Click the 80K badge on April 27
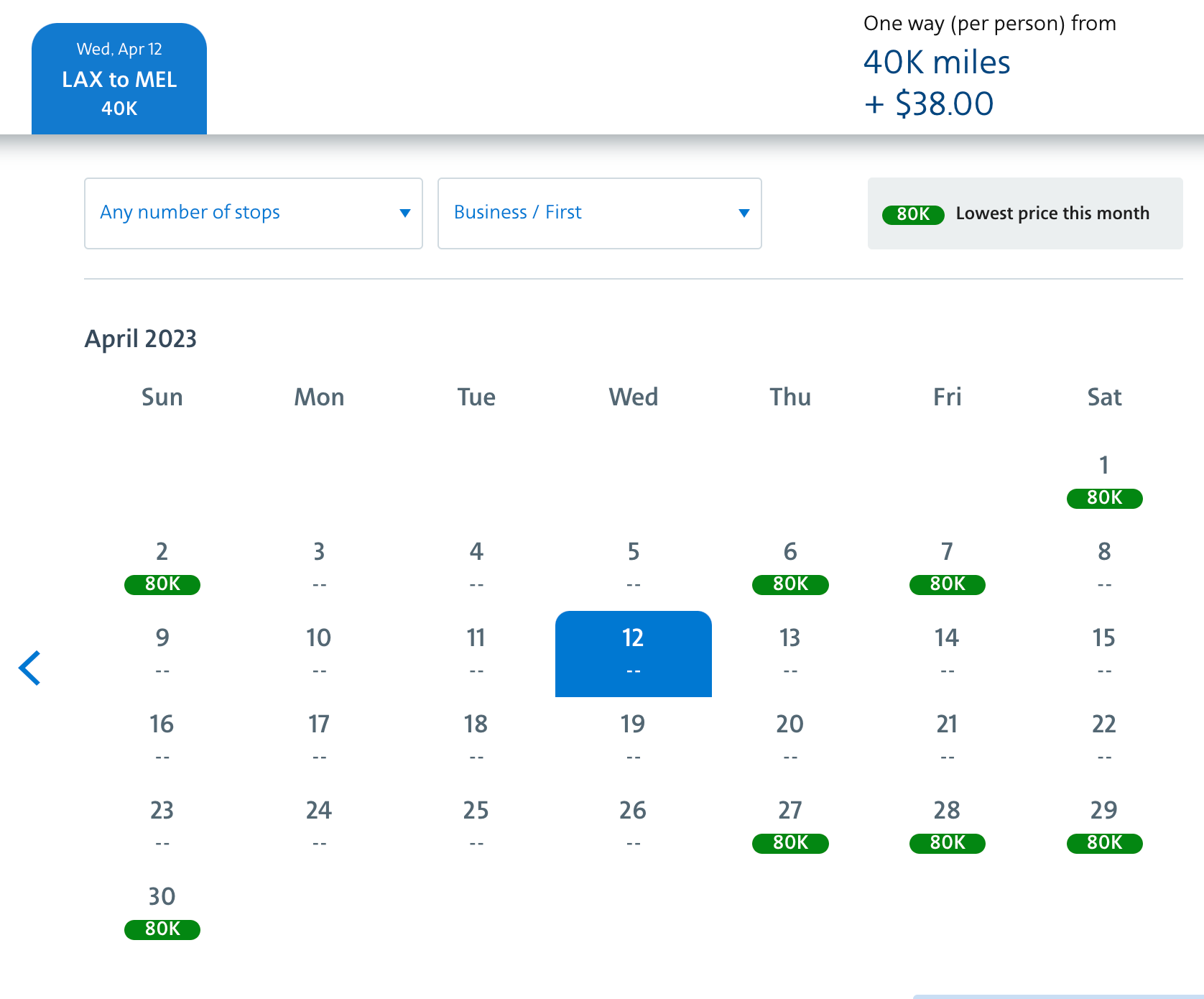1204x999 pixels. tap(790, 843)
